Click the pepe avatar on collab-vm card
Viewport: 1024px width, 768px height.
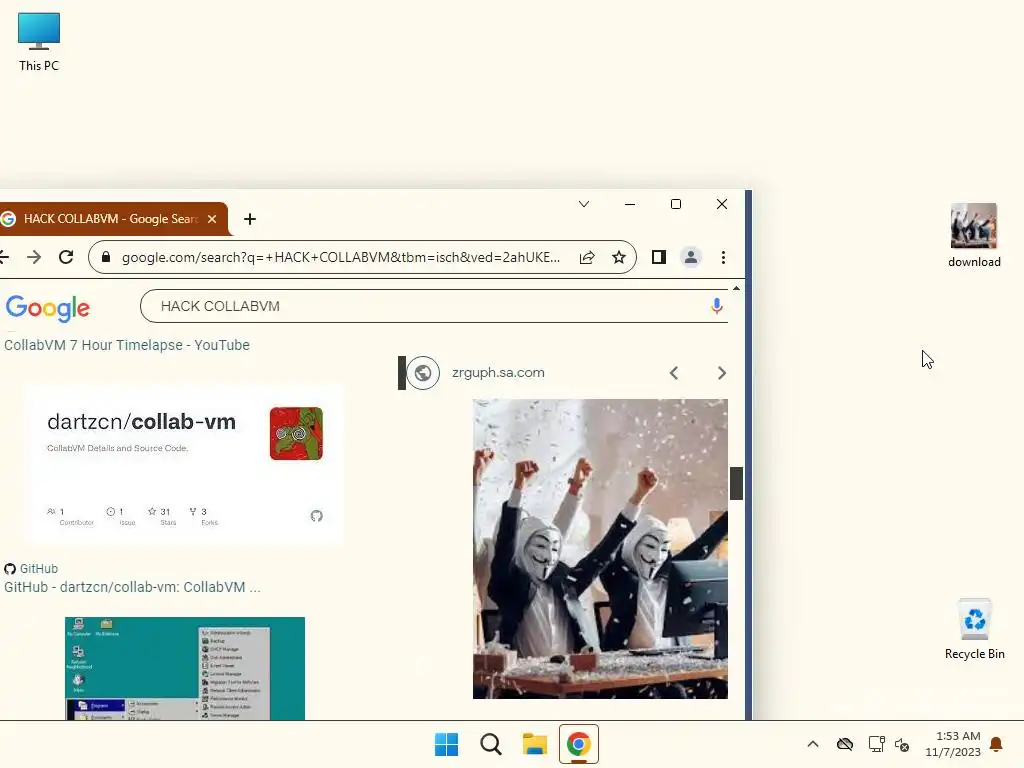[296, 434]
